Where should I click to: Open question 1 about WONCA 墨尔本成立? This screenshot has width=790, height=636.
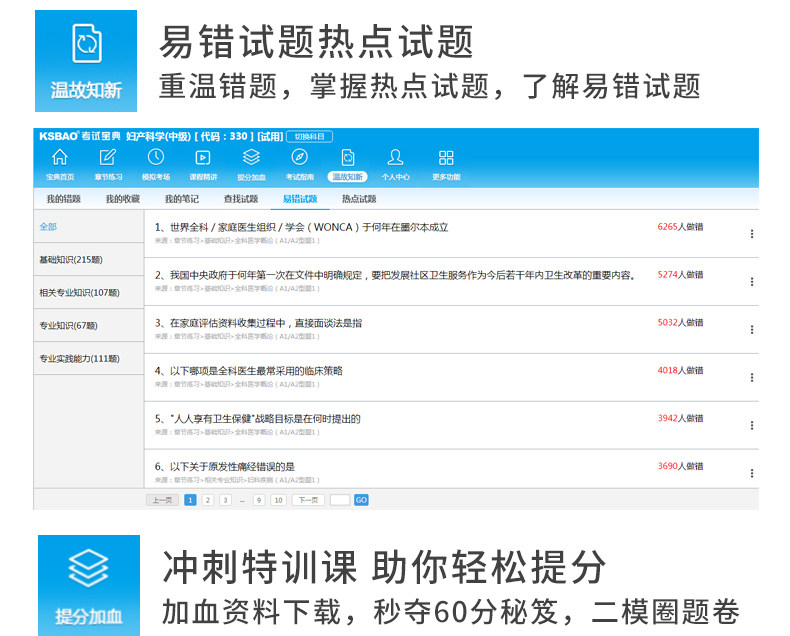tap(301, 227)
